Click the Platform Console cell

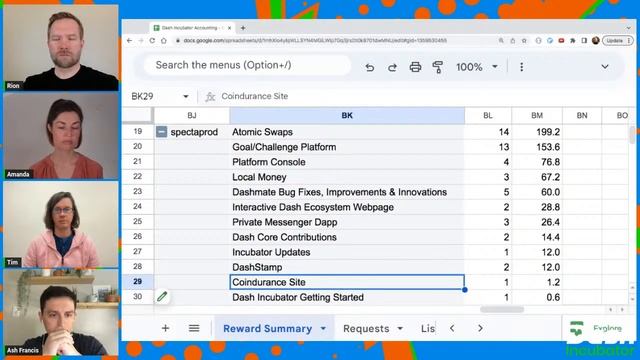tap(347, 162)
